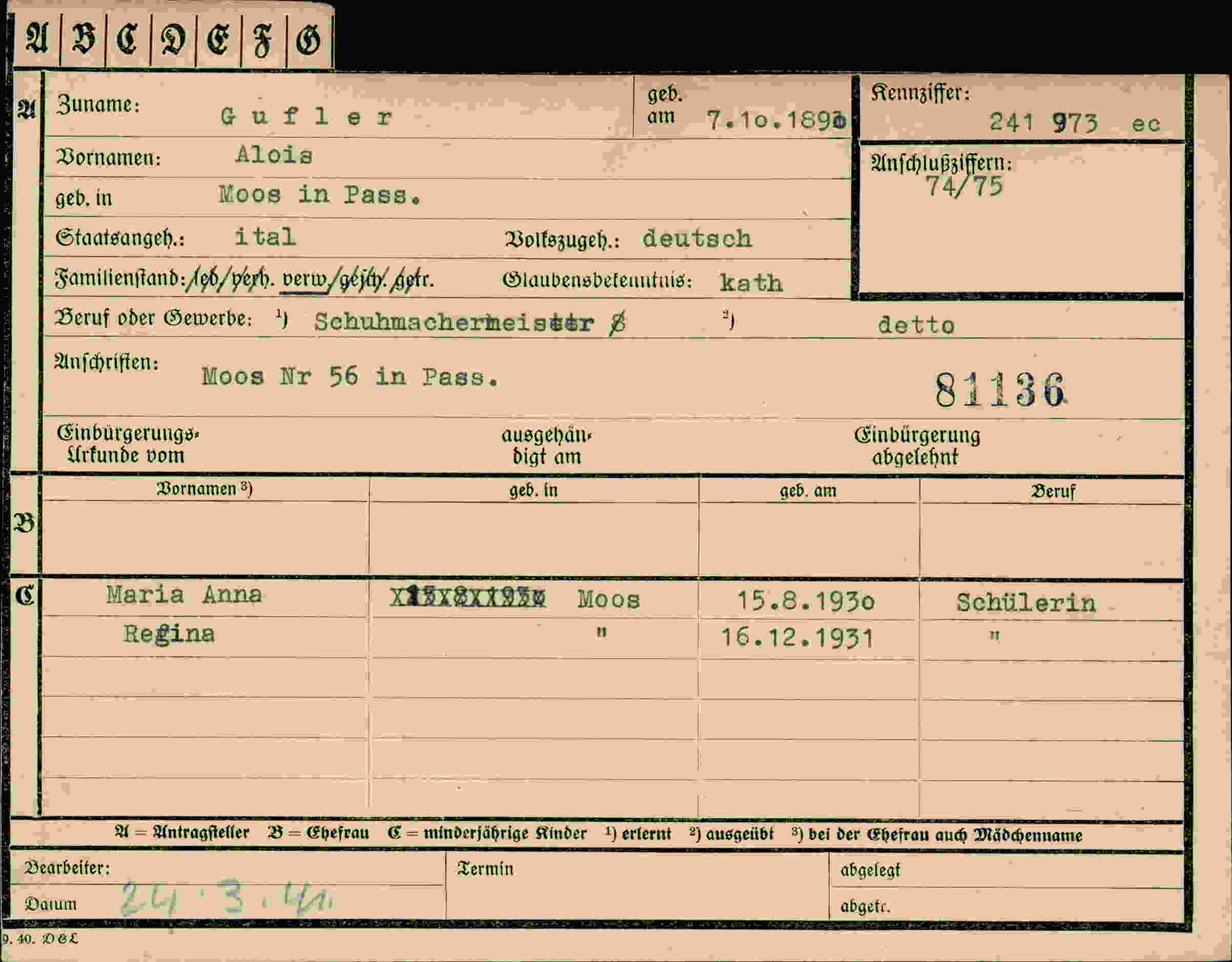The image size is (1232, 962).
Task: Click the 'geb. am' column header
Action: click(808, 491)
